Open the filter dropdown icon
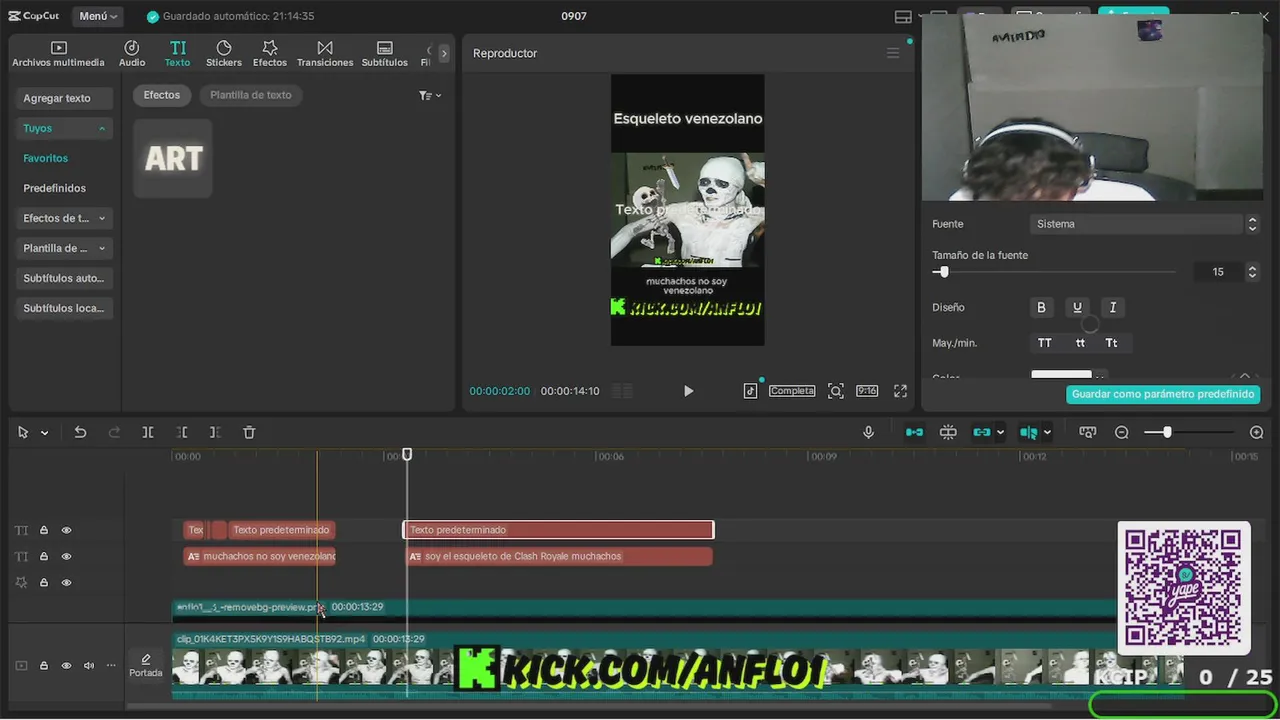The width and height of the screenshot is (1280, 720). tap(430, 95)
